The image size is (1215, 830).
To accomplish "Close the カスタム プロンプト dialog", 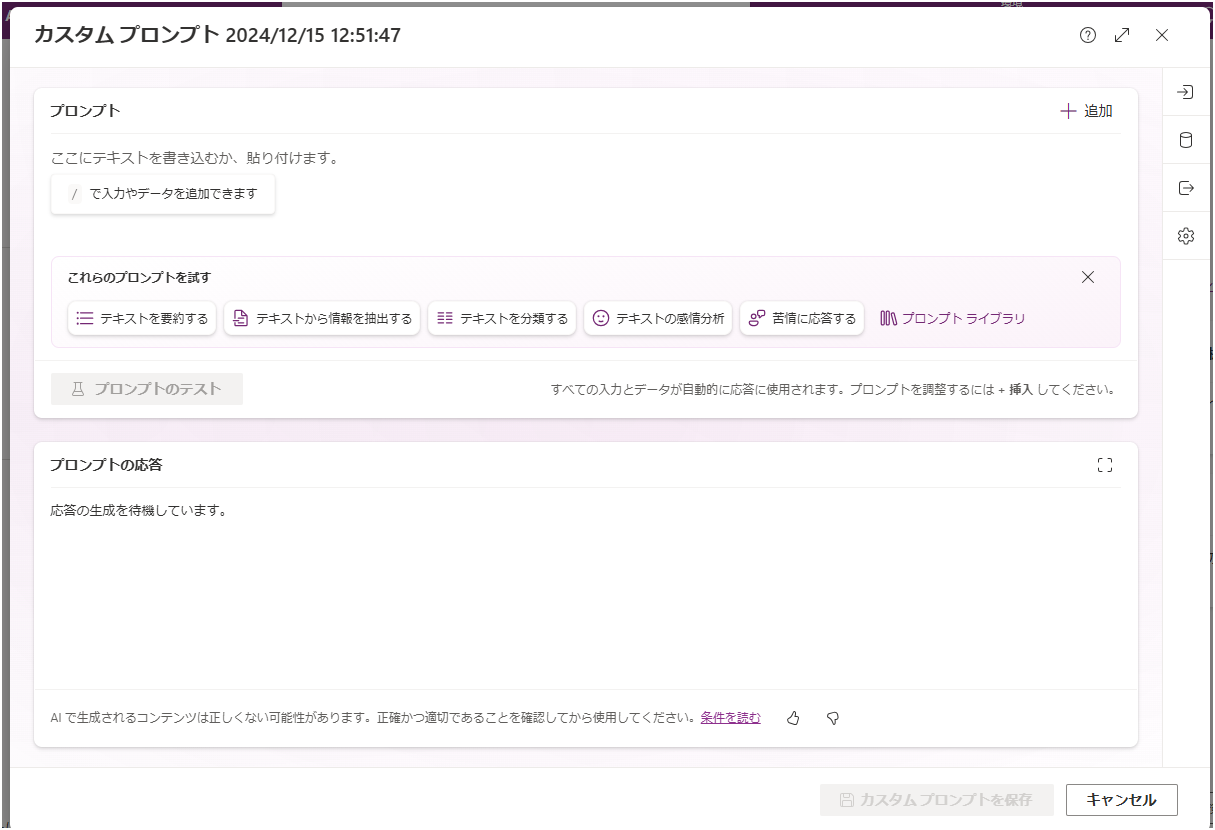I will tap(1162, 35).
